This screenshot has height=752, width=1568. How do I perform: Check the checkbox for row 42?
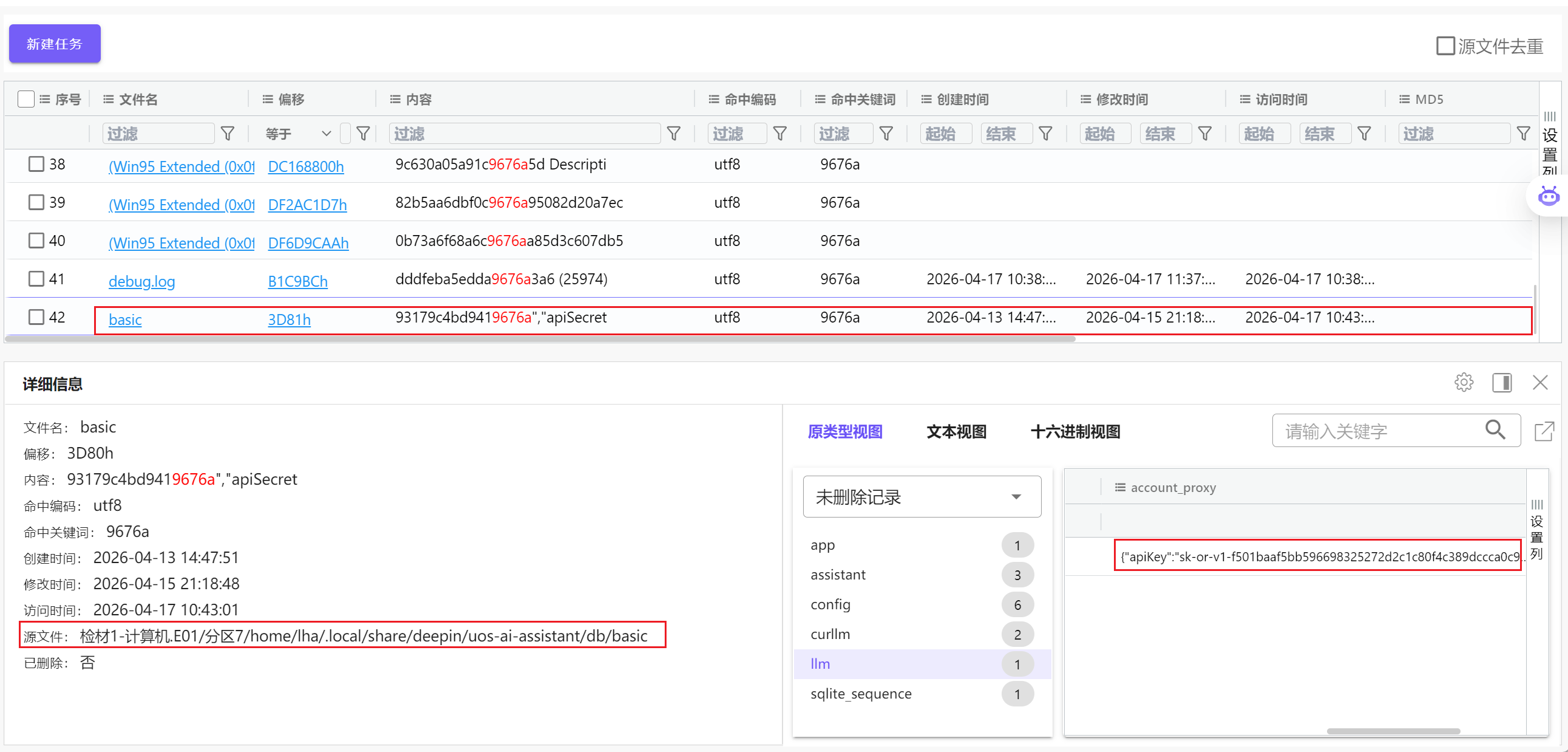[x=36, y=316]
